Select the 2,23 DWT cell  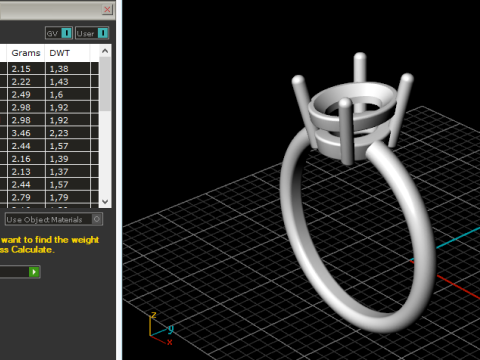(x=68, y=133)
